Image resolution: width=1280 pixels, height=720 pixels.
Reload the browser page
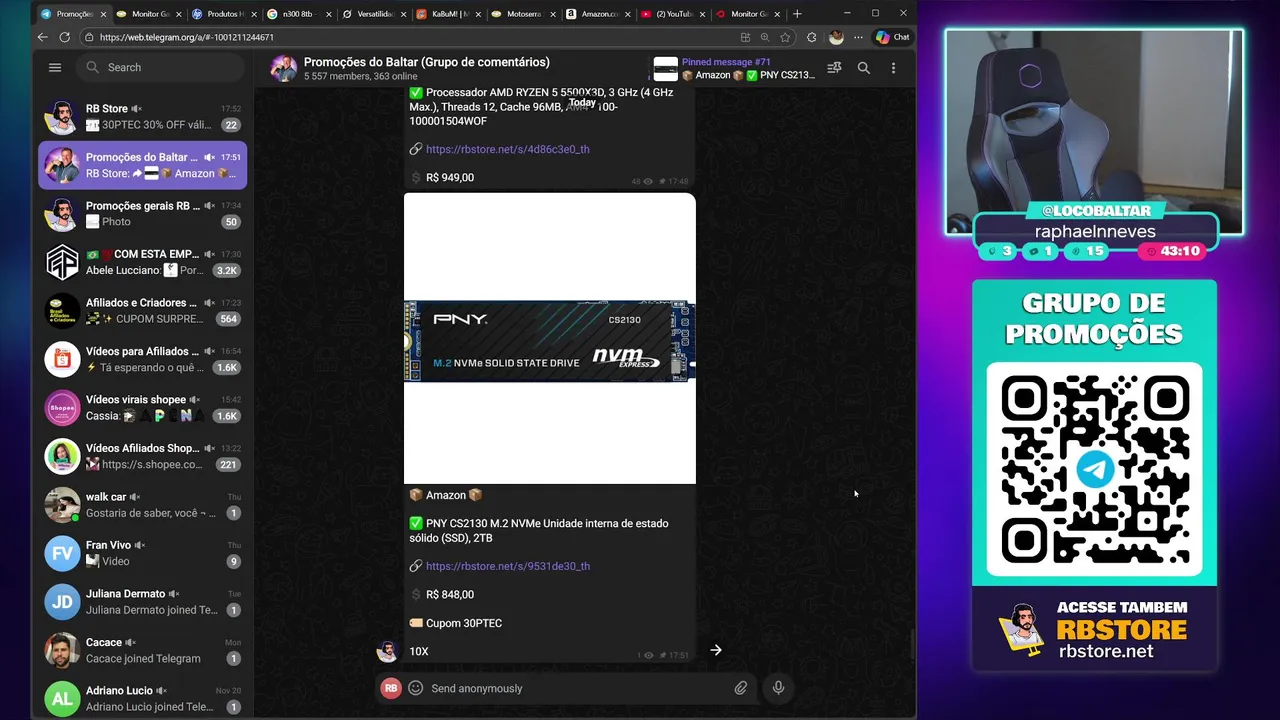[65, 37]
